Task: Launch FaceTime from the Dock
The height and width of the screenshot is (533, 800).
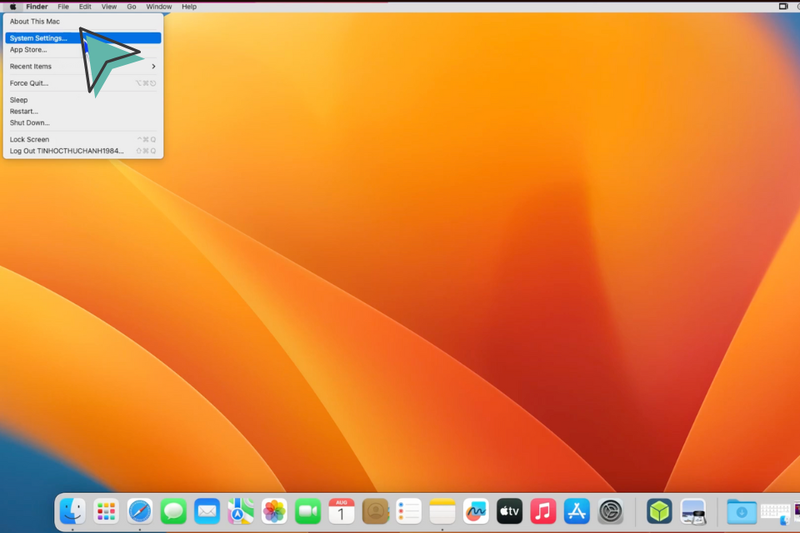Action: pyautogui.click(x=308, y=511)
